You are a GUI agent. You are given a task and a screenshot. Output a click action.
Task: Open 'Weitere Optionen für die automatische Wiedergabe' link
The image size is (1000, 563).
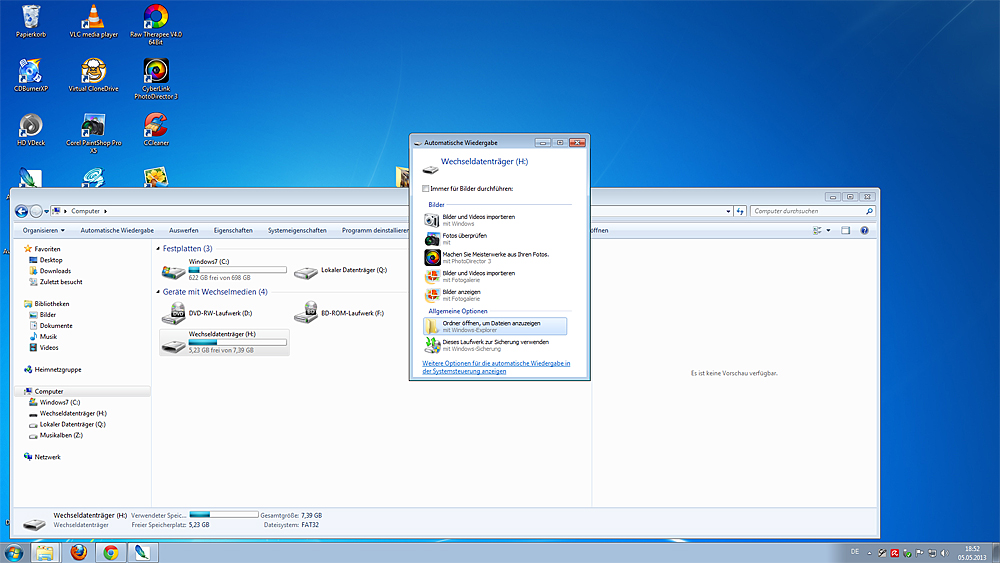click(496, 367)
